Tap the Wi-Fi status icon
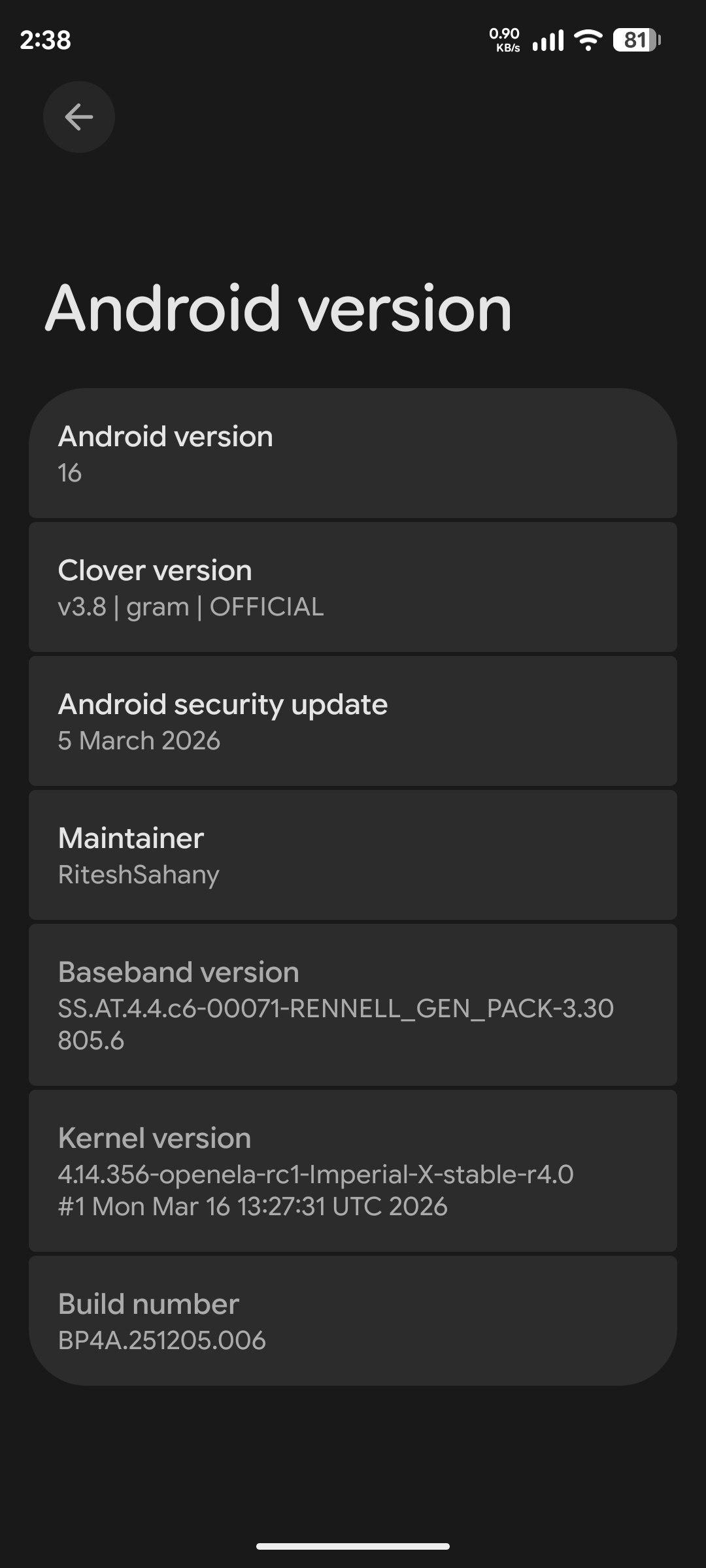706x1568 pixels. coord(588,40)
